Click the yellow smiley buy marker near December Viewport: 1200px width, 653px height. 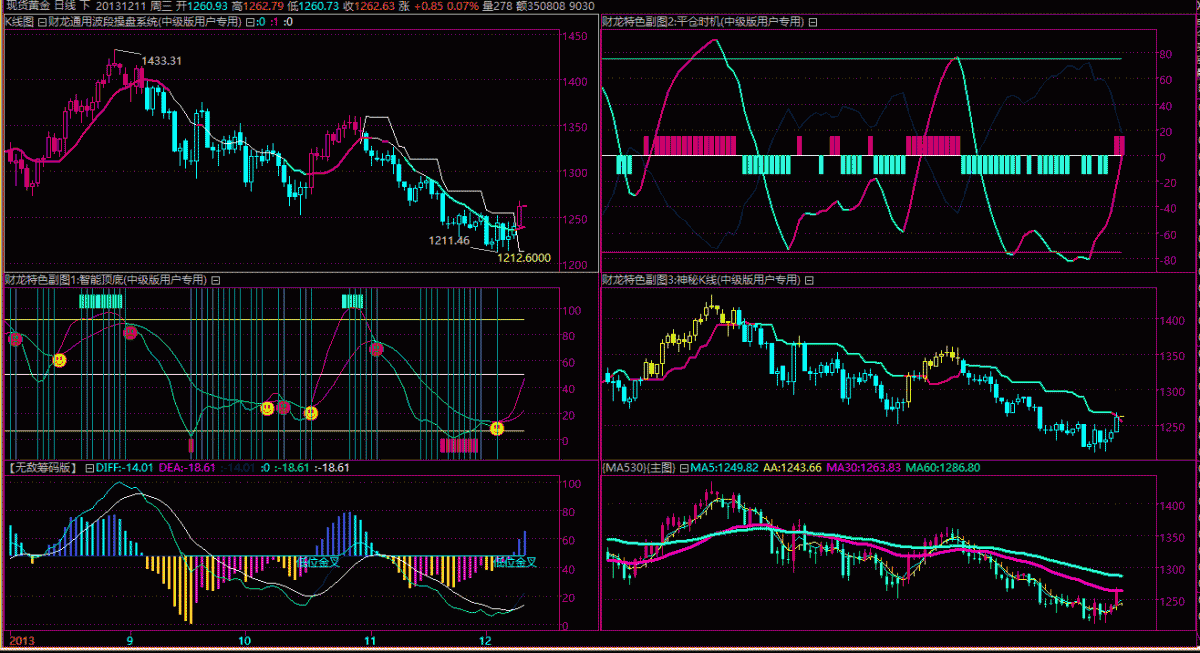(x=497, y=428)
